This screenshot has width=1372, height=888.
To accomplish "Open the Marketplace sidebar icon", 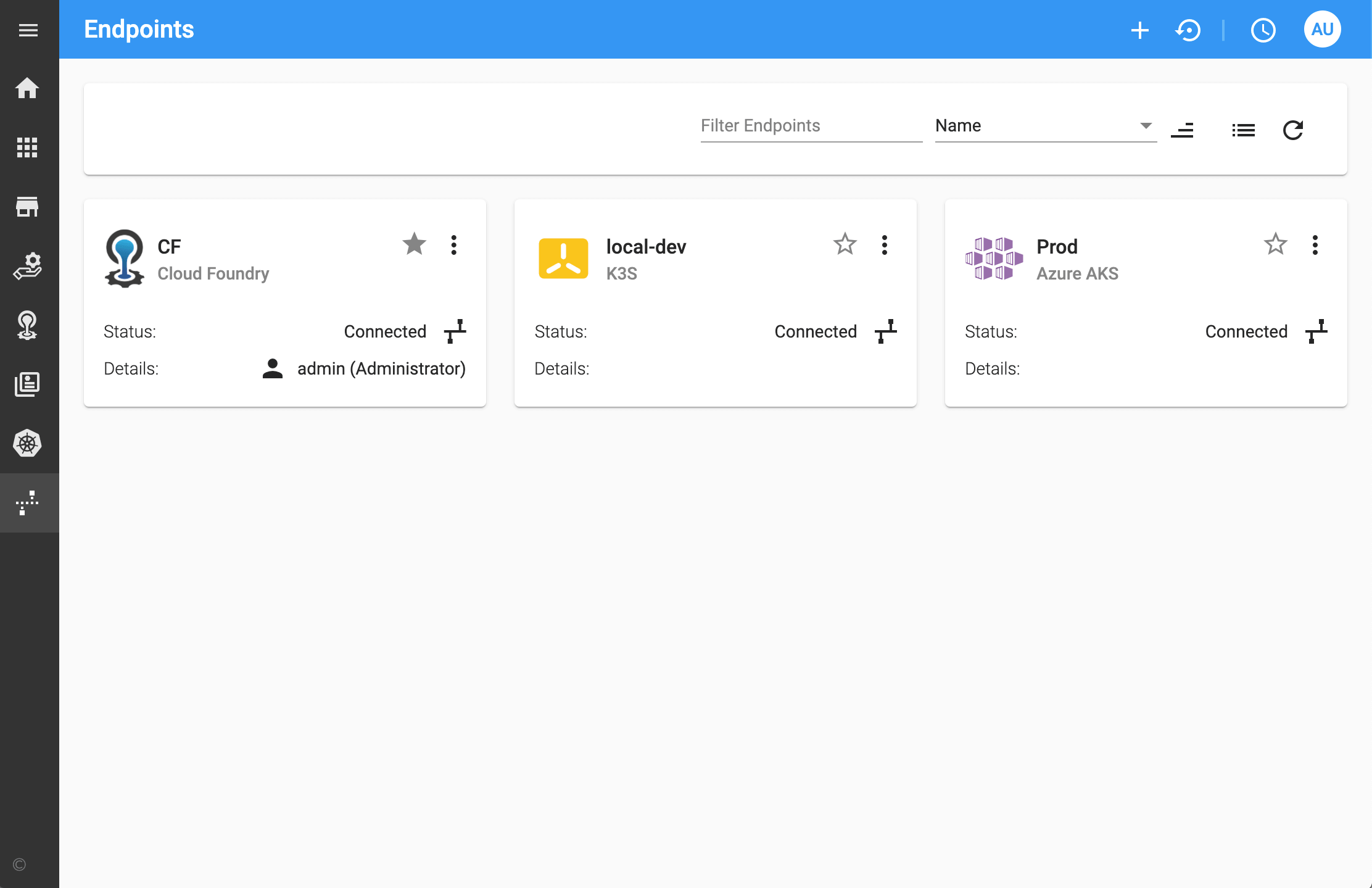I will pyautogui.click(x=27, y=207).
